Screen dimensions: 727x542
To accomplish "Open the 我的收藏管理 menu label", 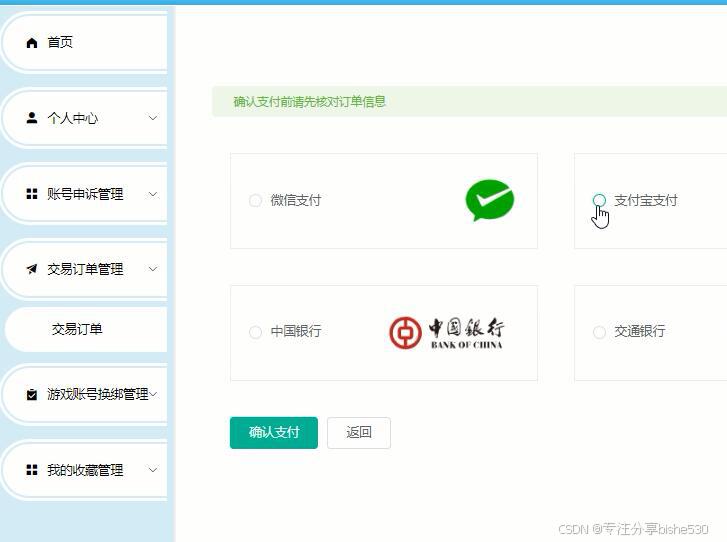I will (x=85, y=470).
